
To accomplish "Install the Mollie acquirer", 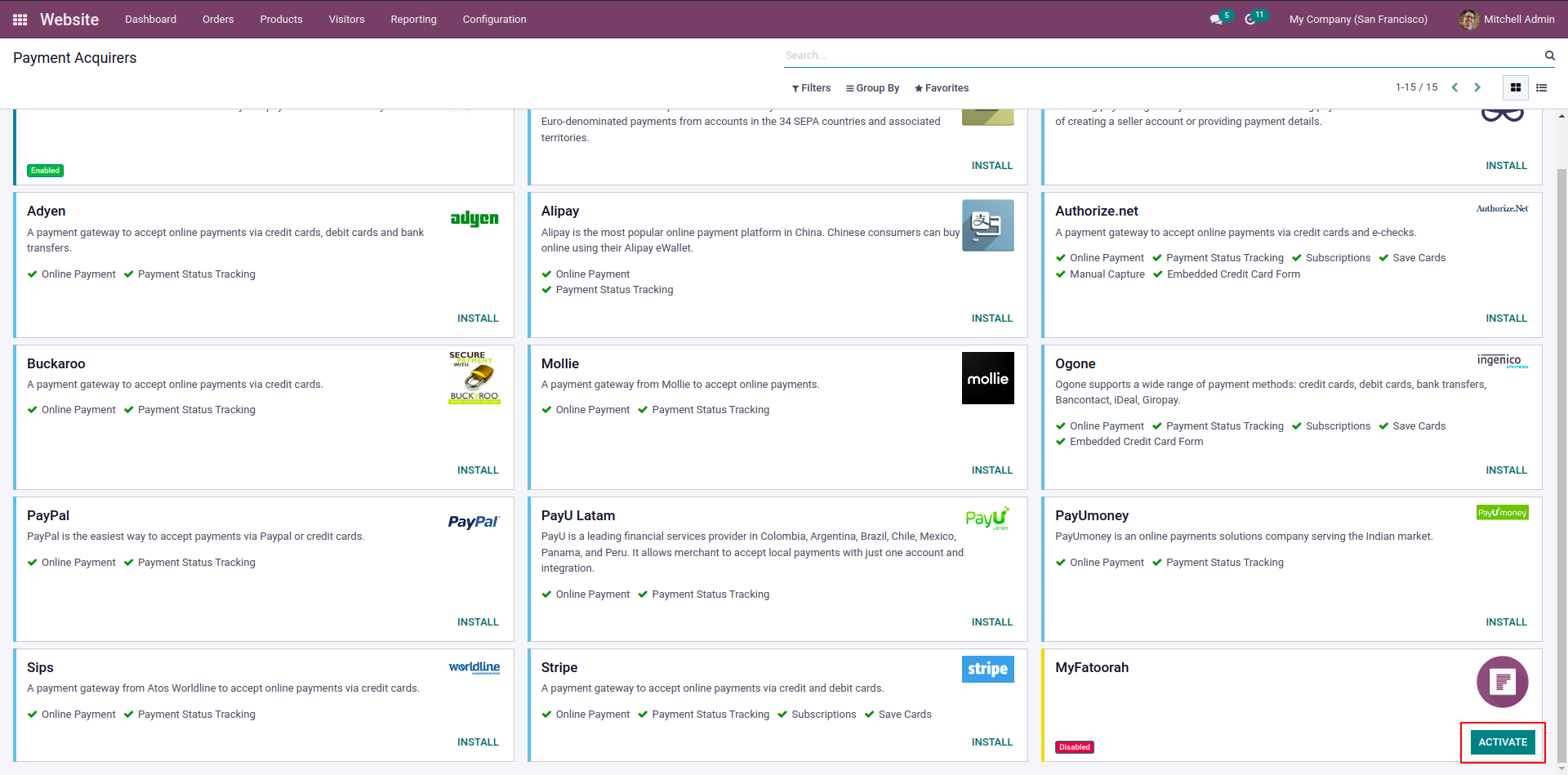I will pyautogui.click(x=991, y=470).
